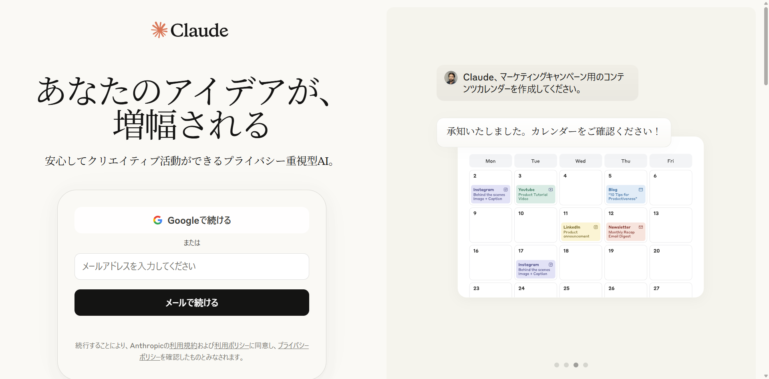
Task: Click the headline あなたのアイデアが、増幅される
Action: point(185,107)
